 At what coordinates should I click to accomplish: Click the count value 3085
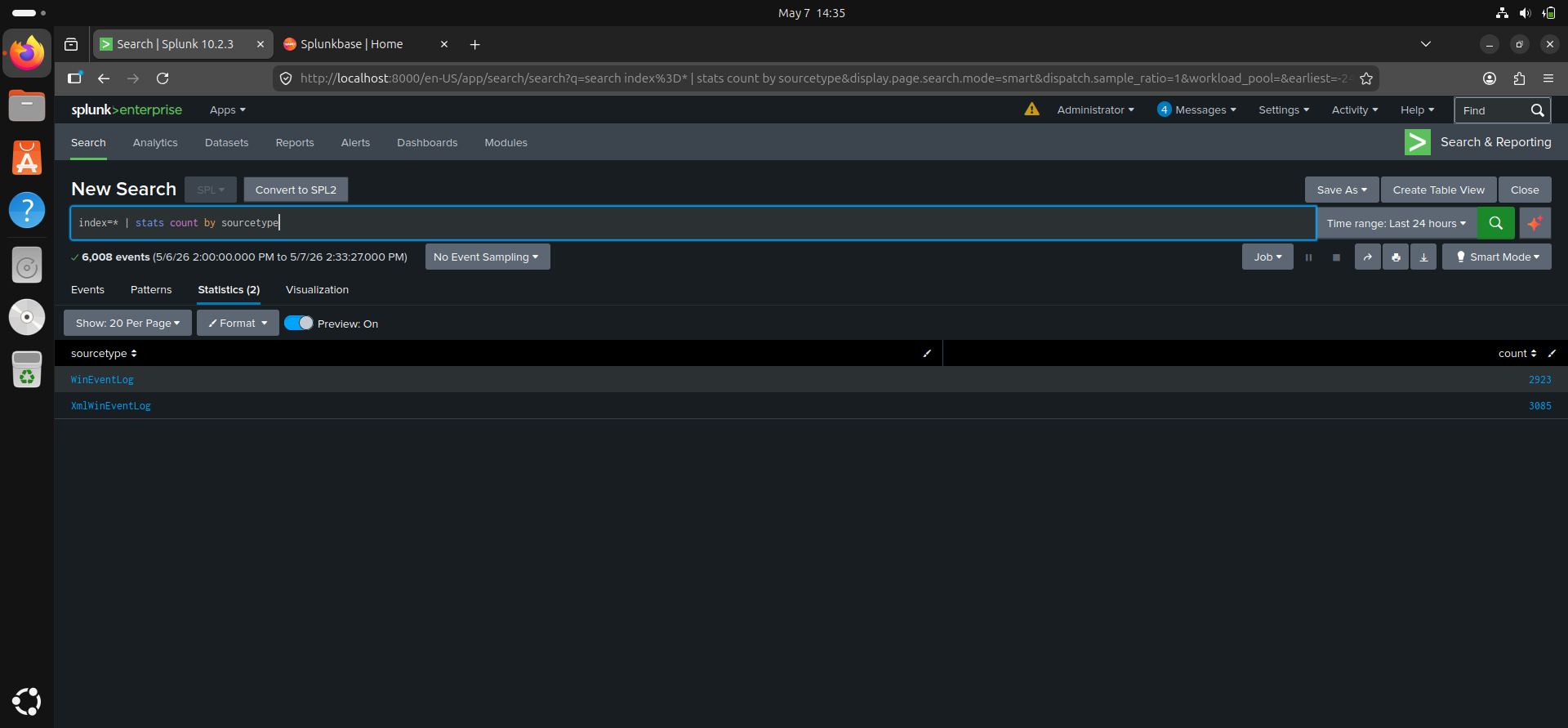click(1539, 406)
